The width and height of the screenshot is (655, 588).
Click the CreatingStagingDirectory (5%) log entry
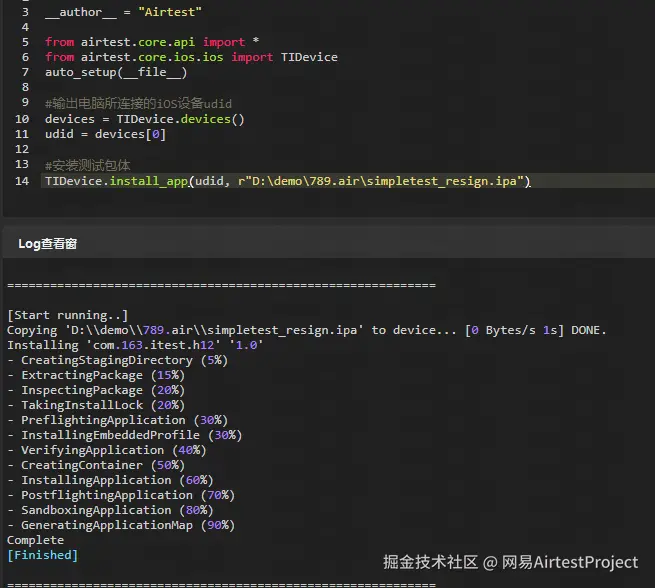118,360
